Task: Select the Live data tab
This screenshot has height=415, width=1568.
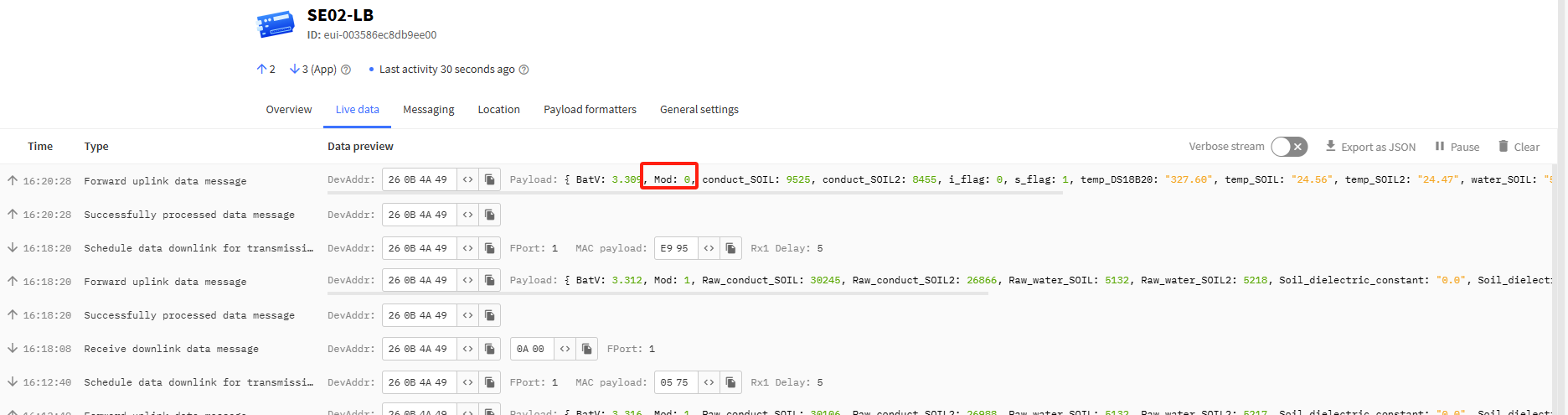Action: 358,110
